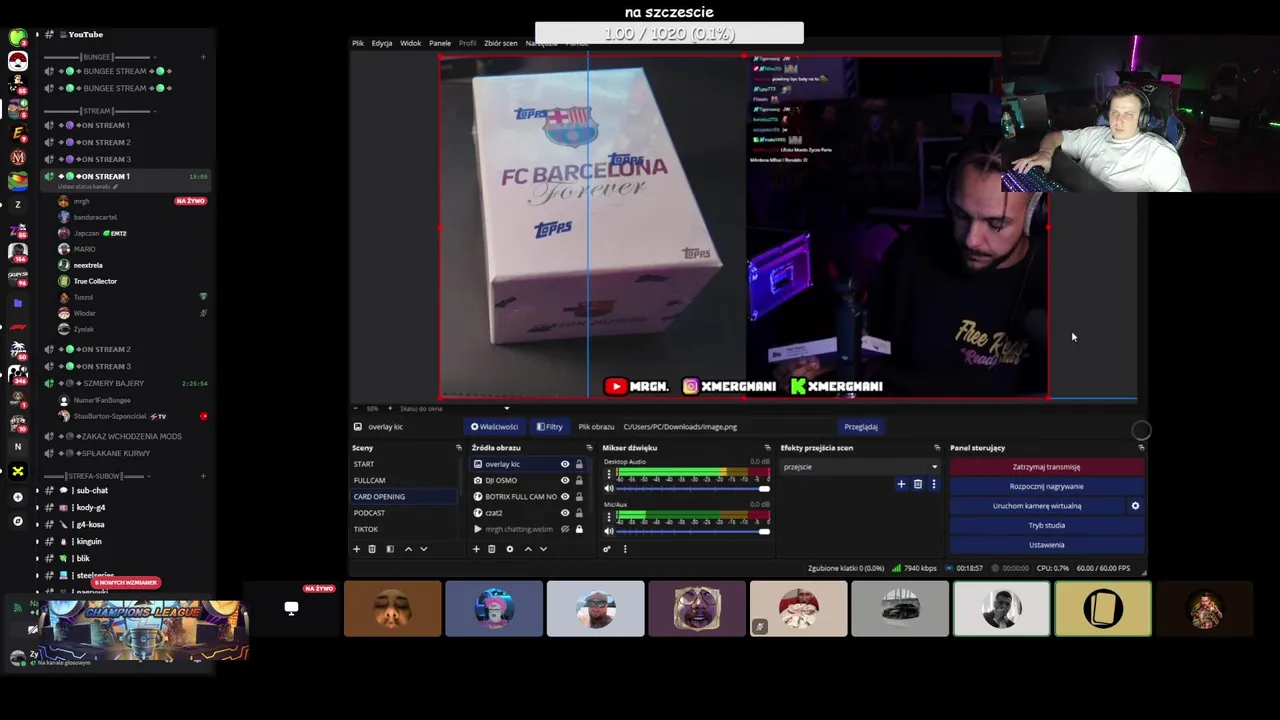
Task: Create channel in BUNGEE category plus icon
Action: click(x=203, y=57)
